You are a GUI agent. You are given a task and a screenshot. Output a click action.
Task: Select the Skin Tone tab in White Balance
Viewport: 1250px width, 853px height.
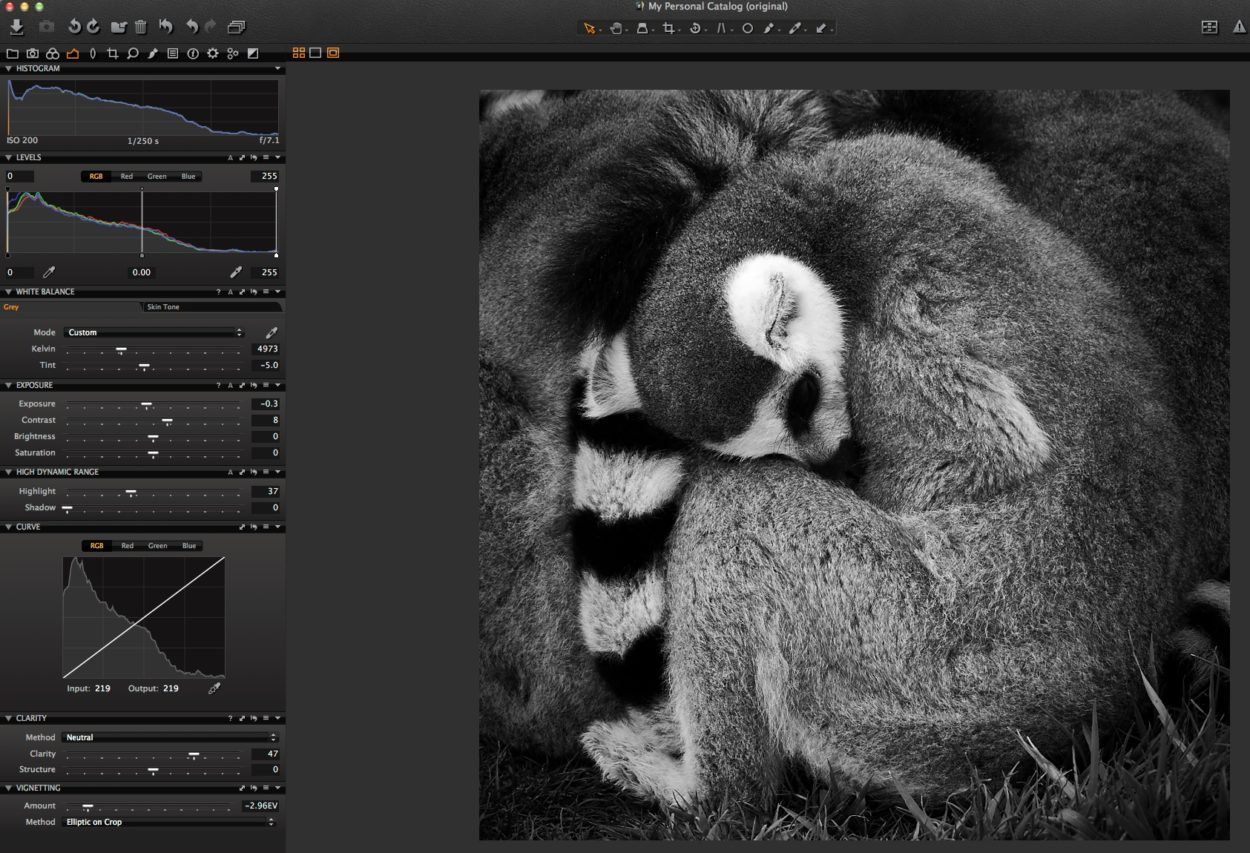pyautogui.click(x=162, y=307)
